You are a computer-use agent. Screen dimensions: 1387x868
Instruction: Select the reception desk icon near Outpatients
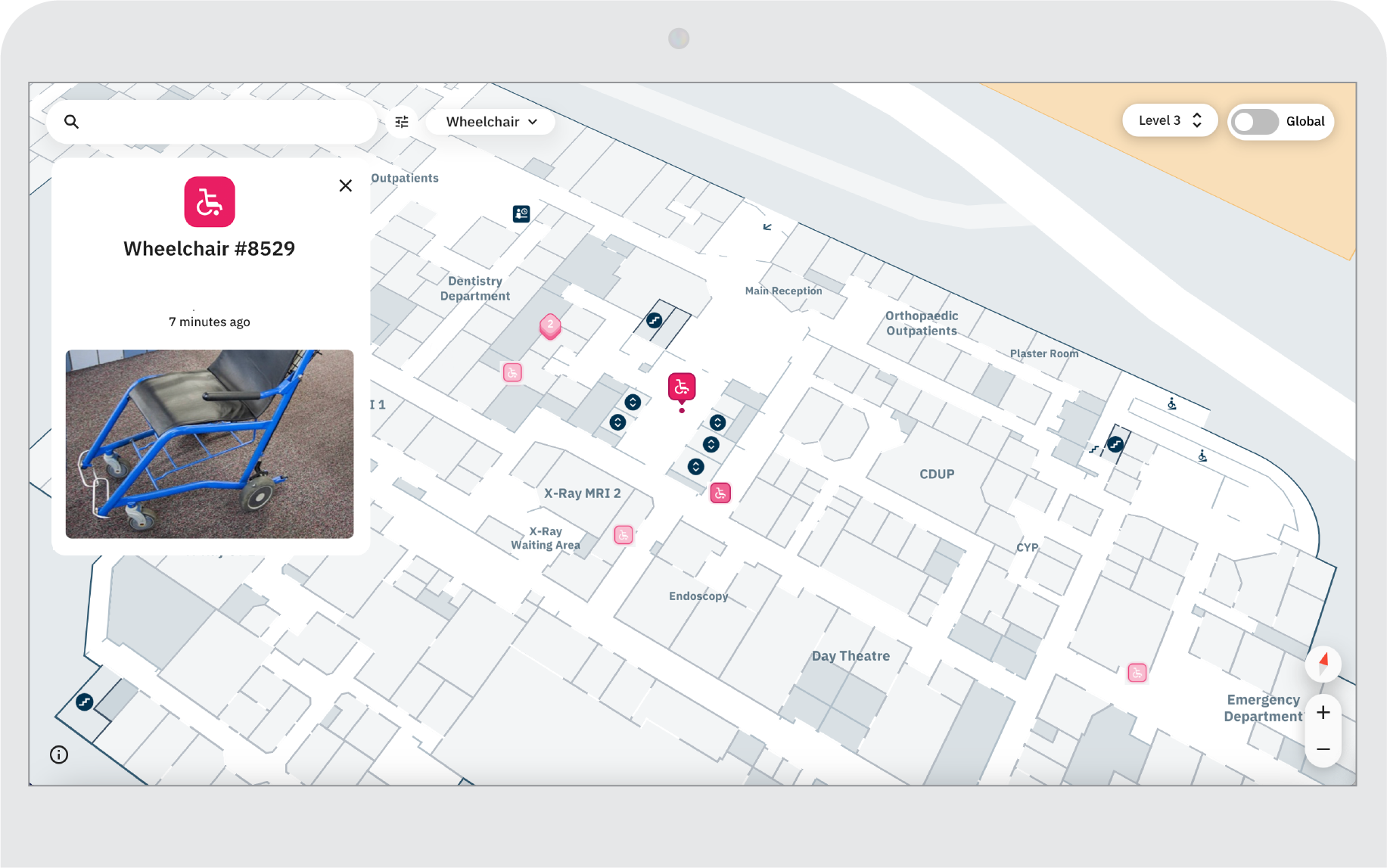pyautogui.click(x=521, y=214)
